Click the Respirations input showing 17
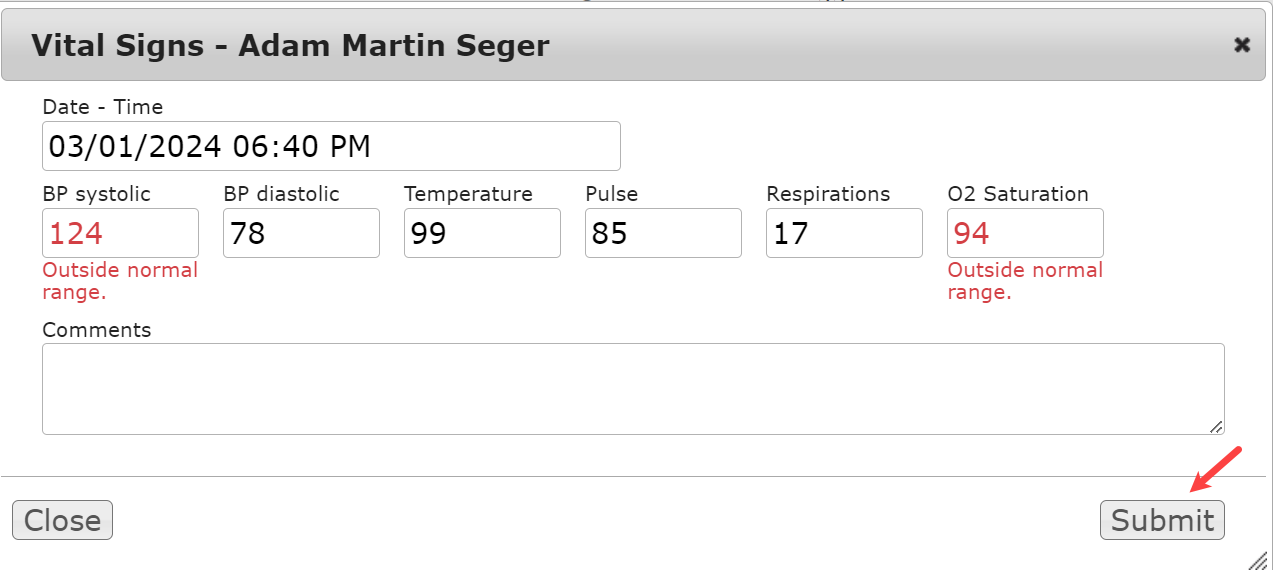The image size is (1273, 570). 844,233
